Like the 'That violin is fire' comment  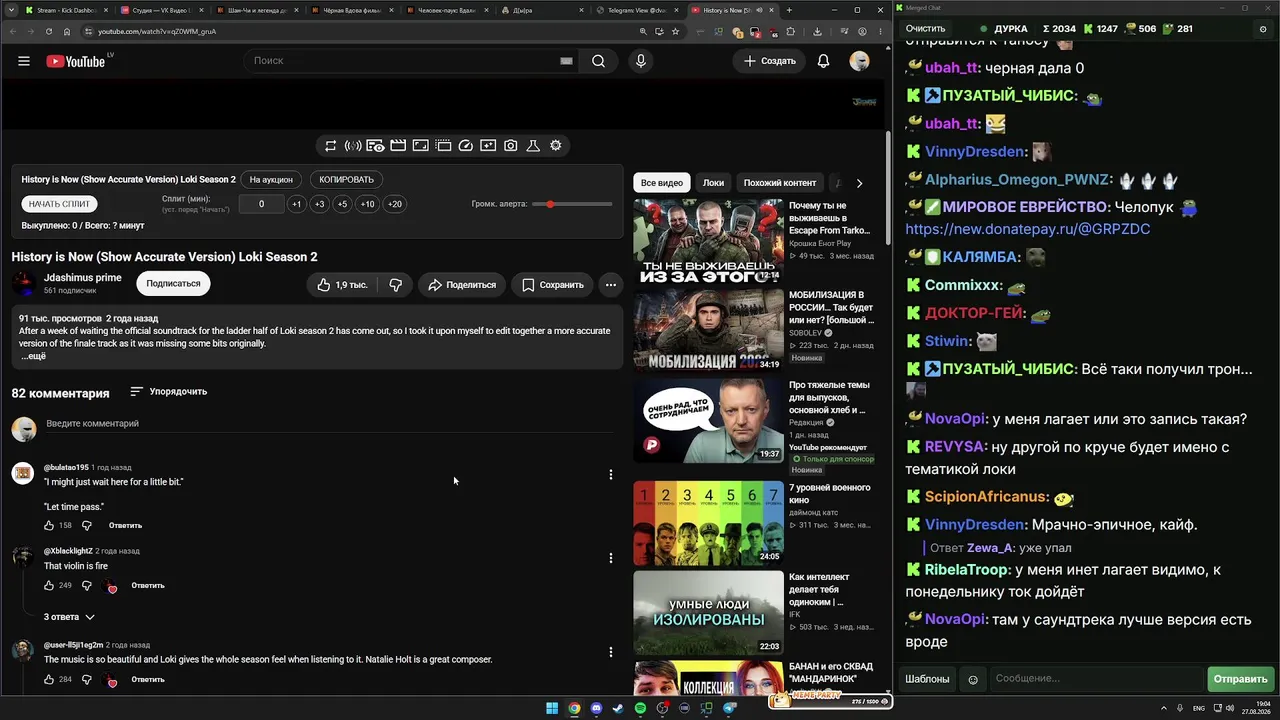(49, 586)
